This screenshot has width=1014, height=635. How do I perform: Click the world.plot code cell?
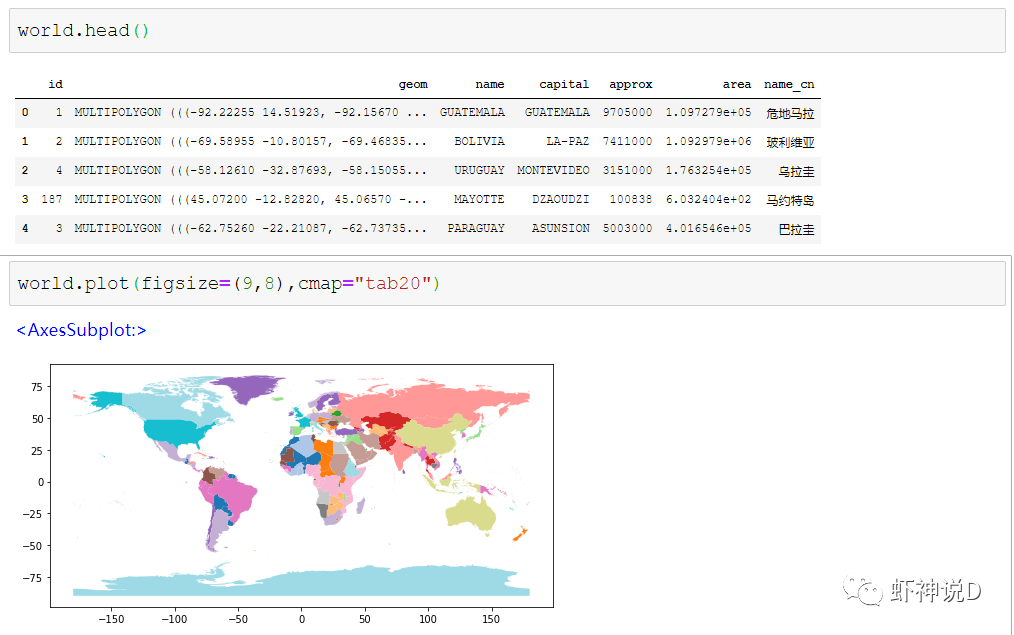pyautogui.click(x=507, y=283)
